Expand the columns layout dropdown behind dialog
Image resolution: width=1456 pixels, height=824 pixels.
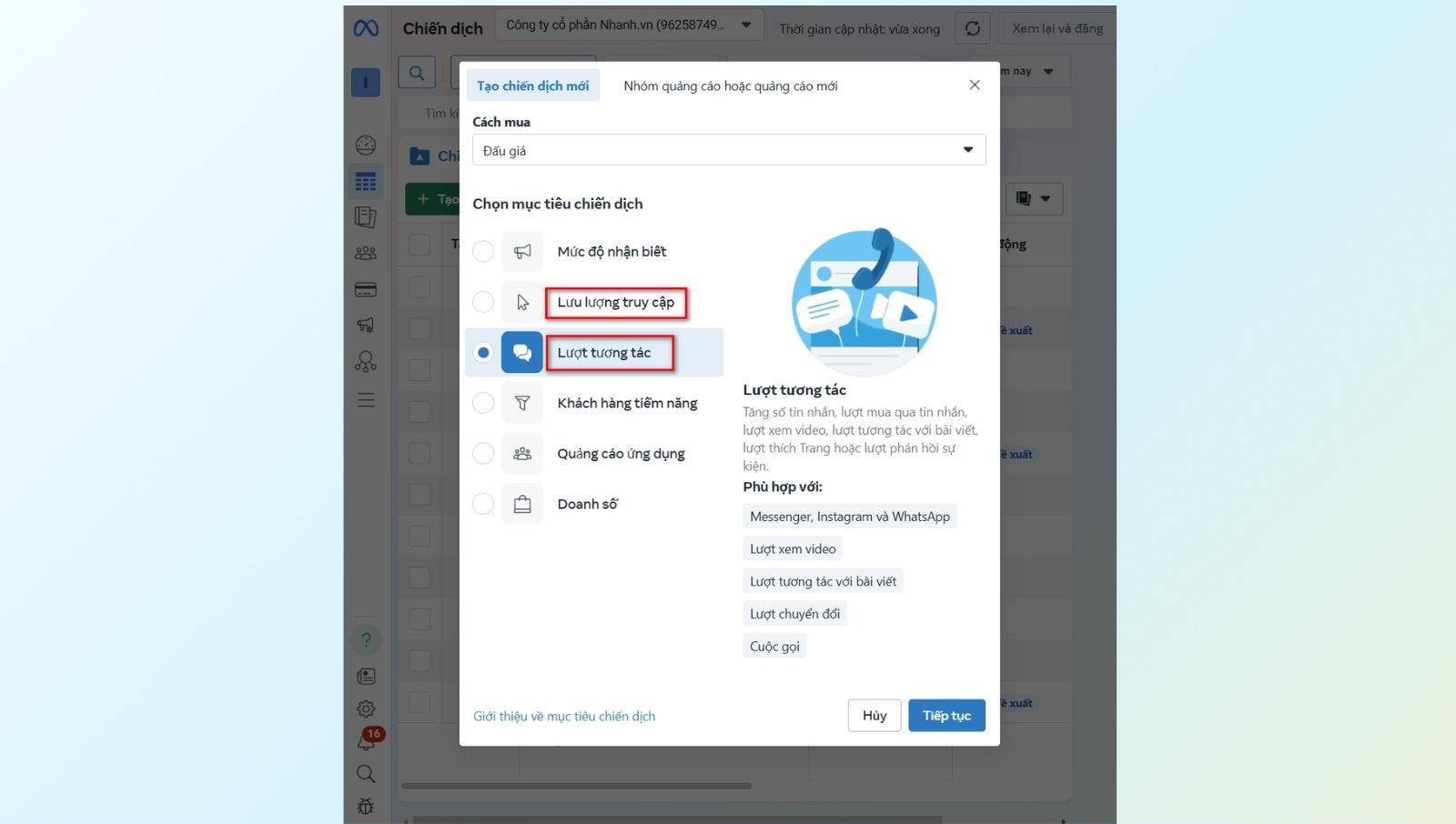[1033, 198]
